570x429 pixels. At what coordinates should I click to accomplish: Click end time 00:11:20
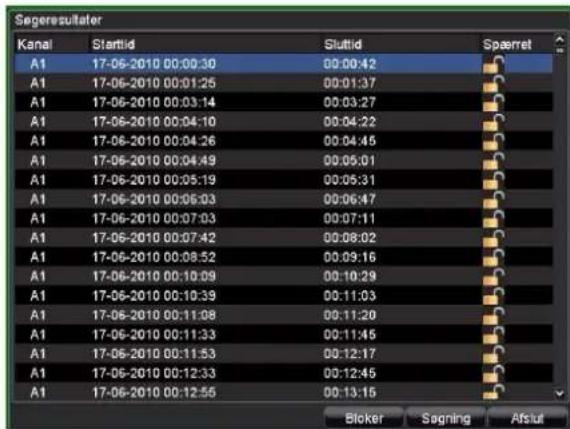349,315
